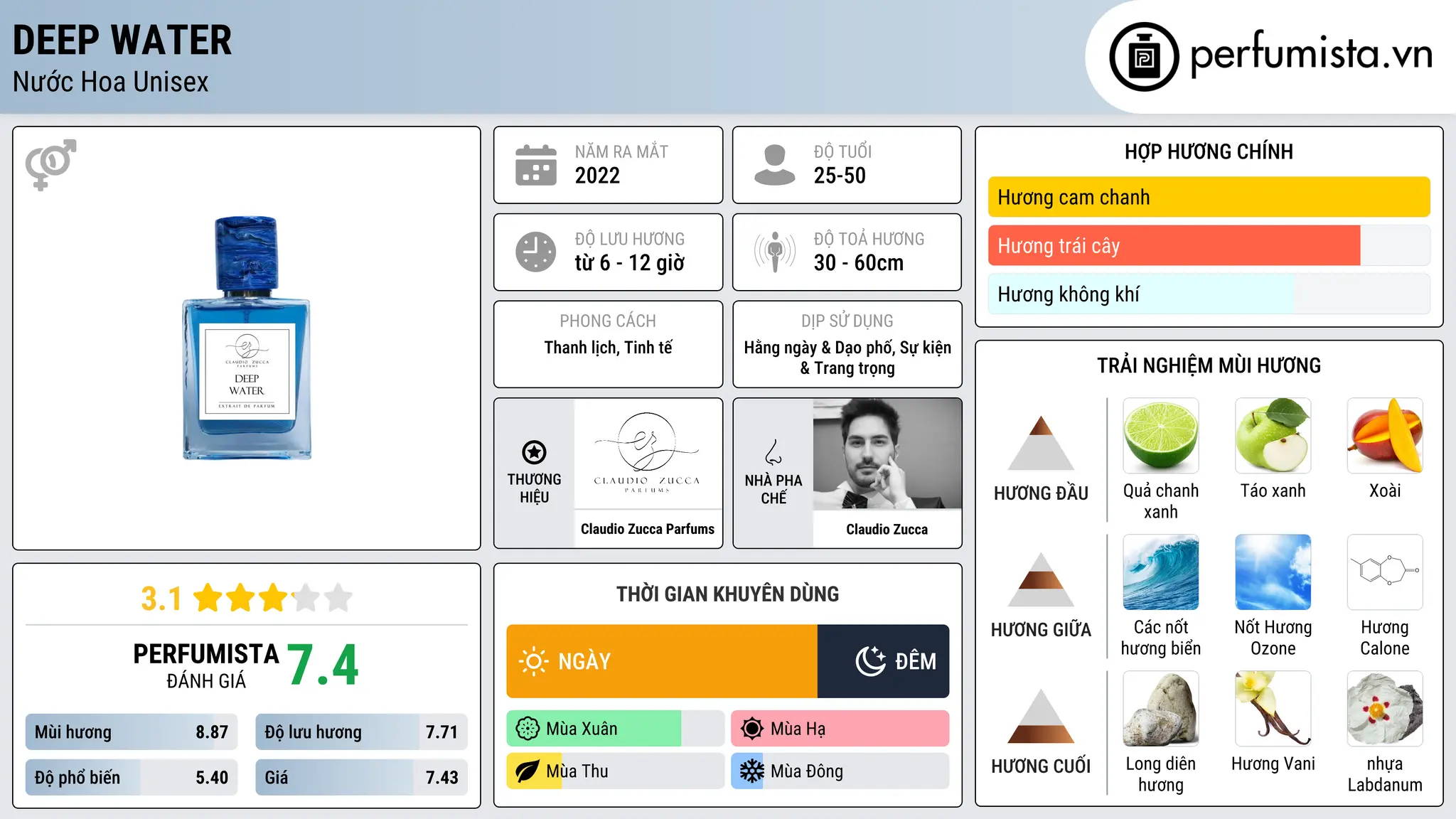The image size is (1456, 819).
Task: Click the Quả chanh xanh lime image
Action: 1161,436
